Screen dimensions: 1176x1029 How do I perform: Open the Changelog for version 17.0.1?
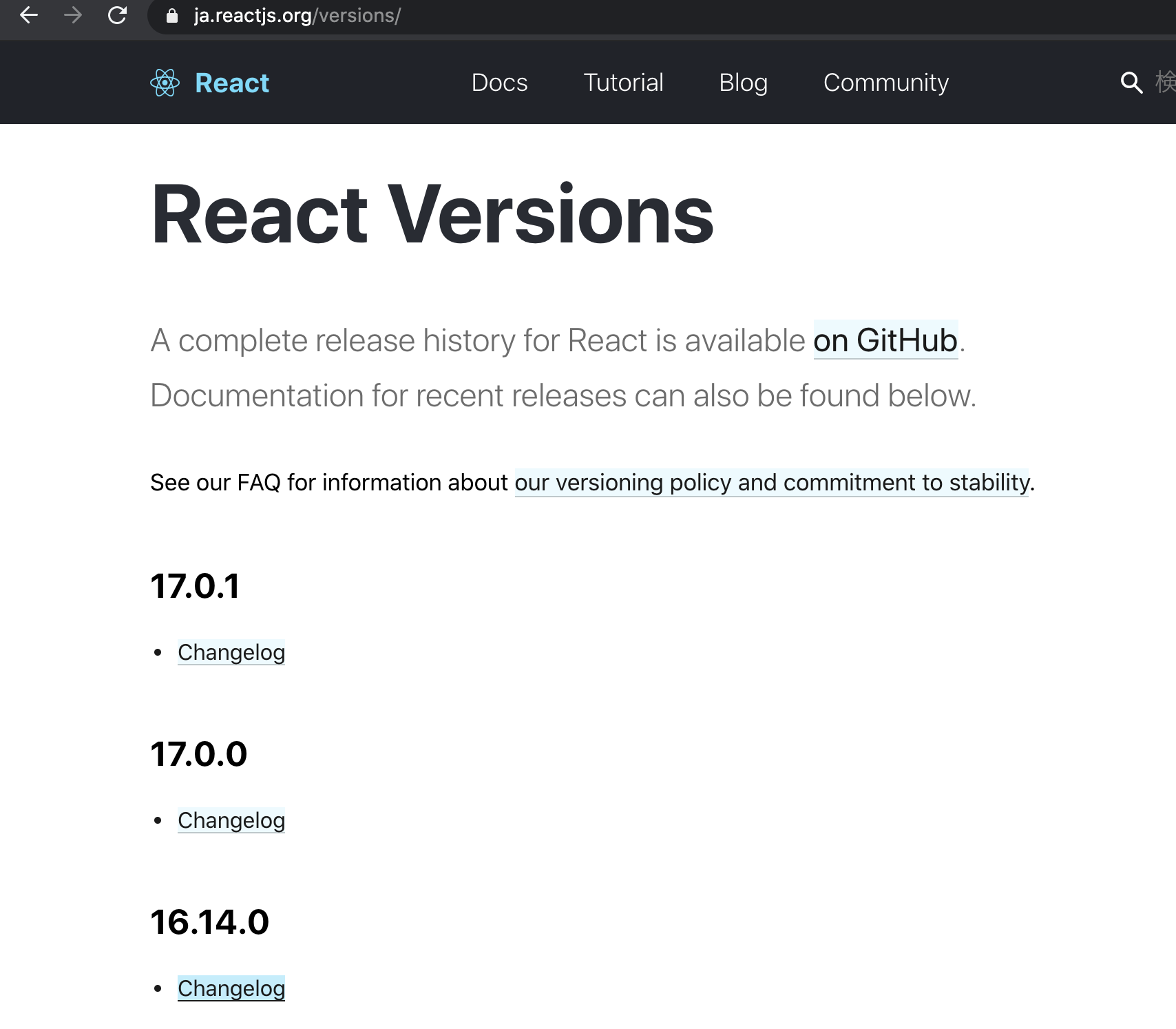[x=231, y=652]
